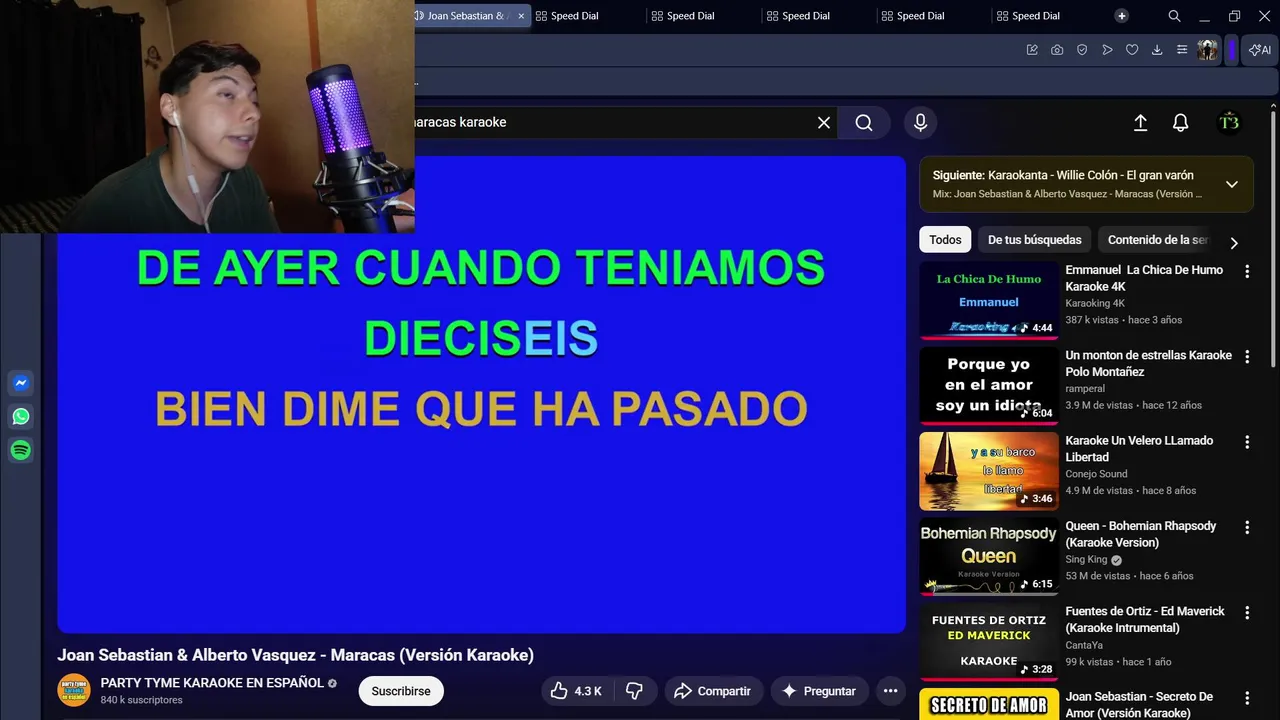
Task: Open the browser downloads icon
Action: (1157, 50)
